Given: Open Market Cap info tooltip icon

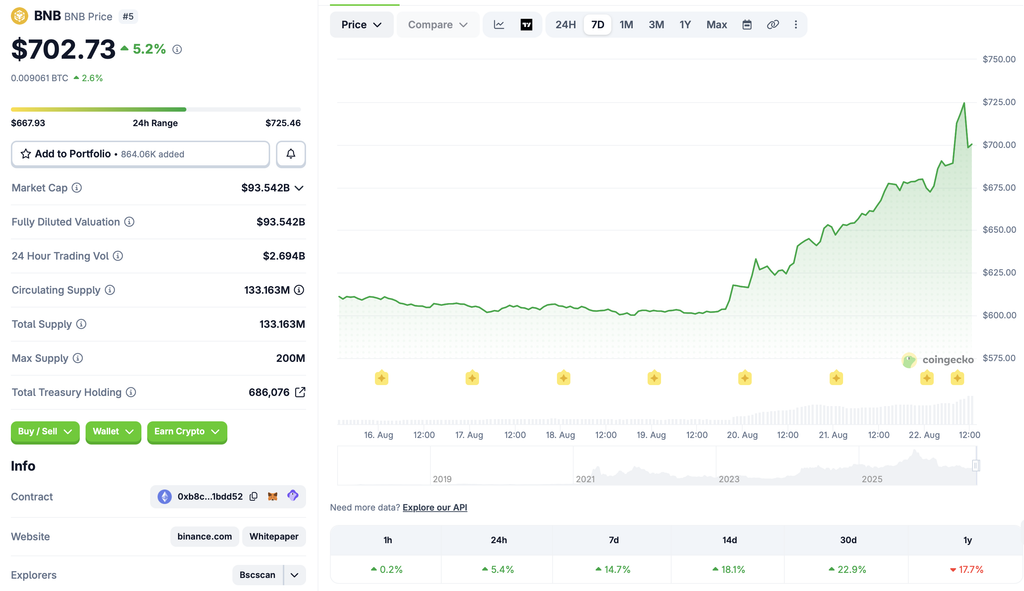Looking at the screenshot, I should [x=76, y=188].
